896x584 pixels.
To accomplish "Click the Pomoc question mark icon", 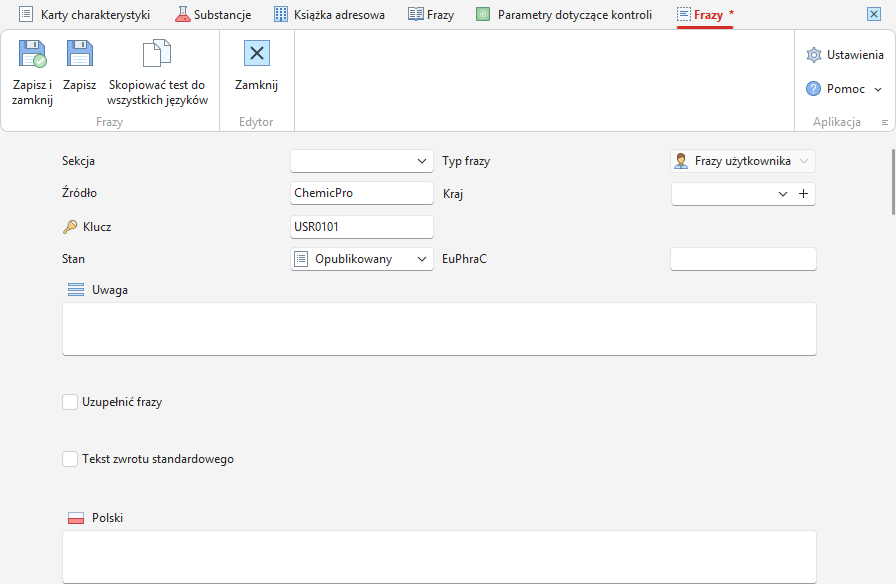I will (813, 89).
